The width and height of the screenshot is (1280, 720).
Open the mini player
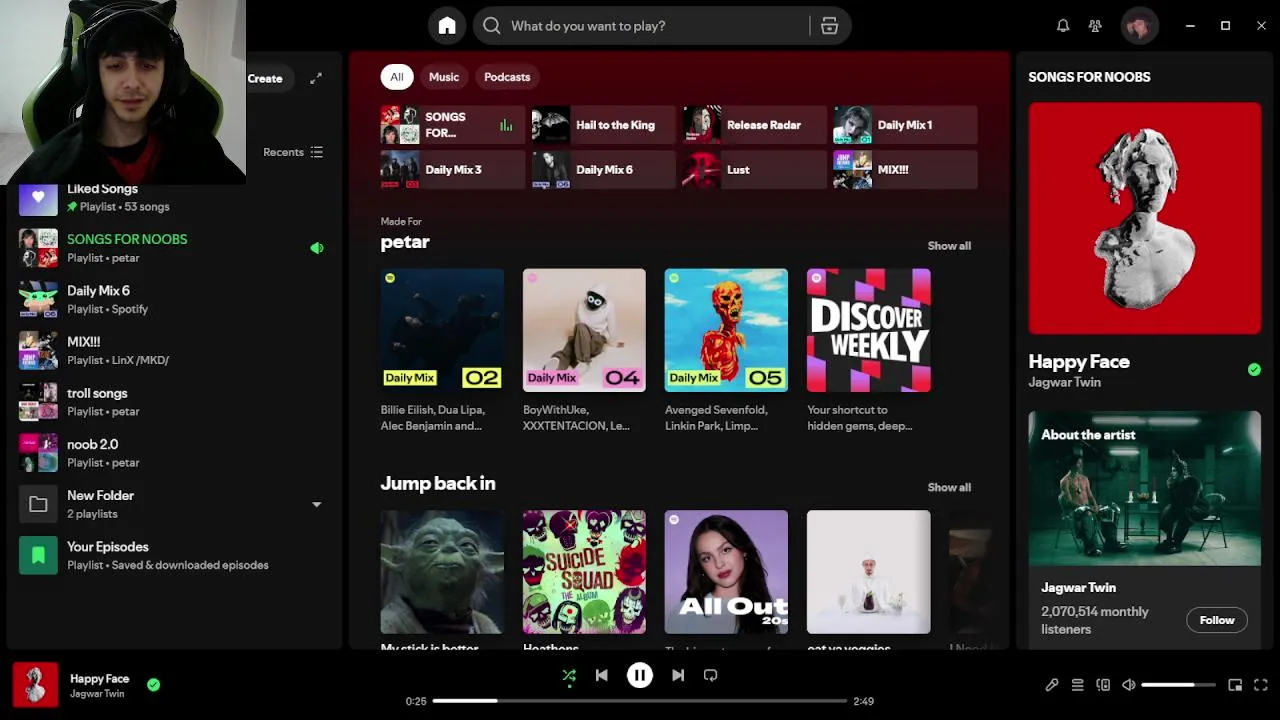(x=1235, y=685)
